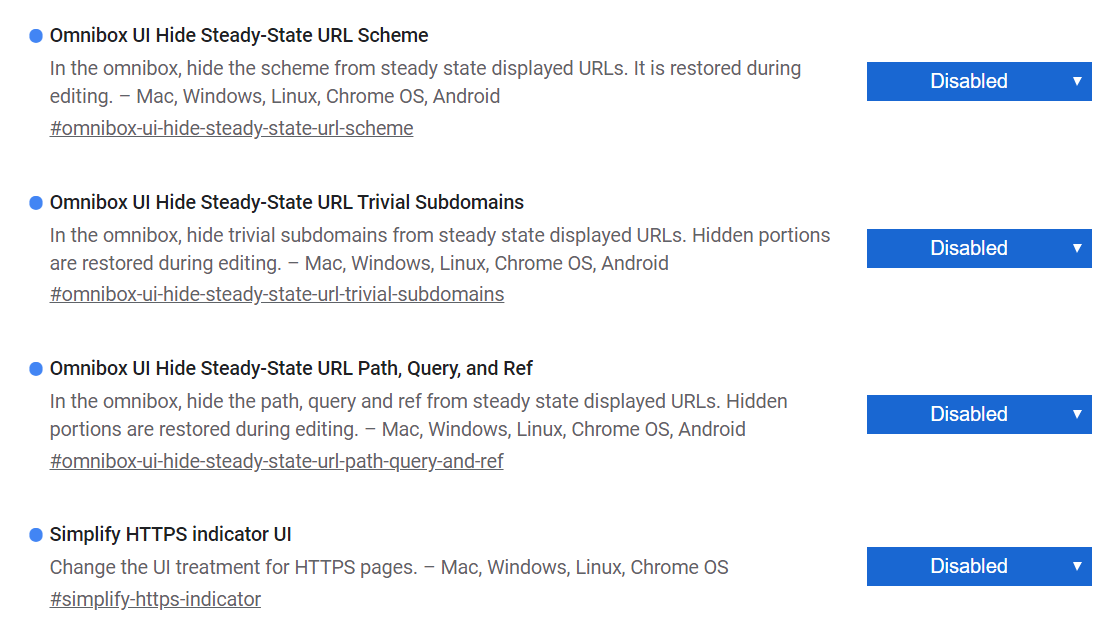
Task: Select the "Omnibox UI Hide Steady-State URL Scheme" title
Action: 239,35
